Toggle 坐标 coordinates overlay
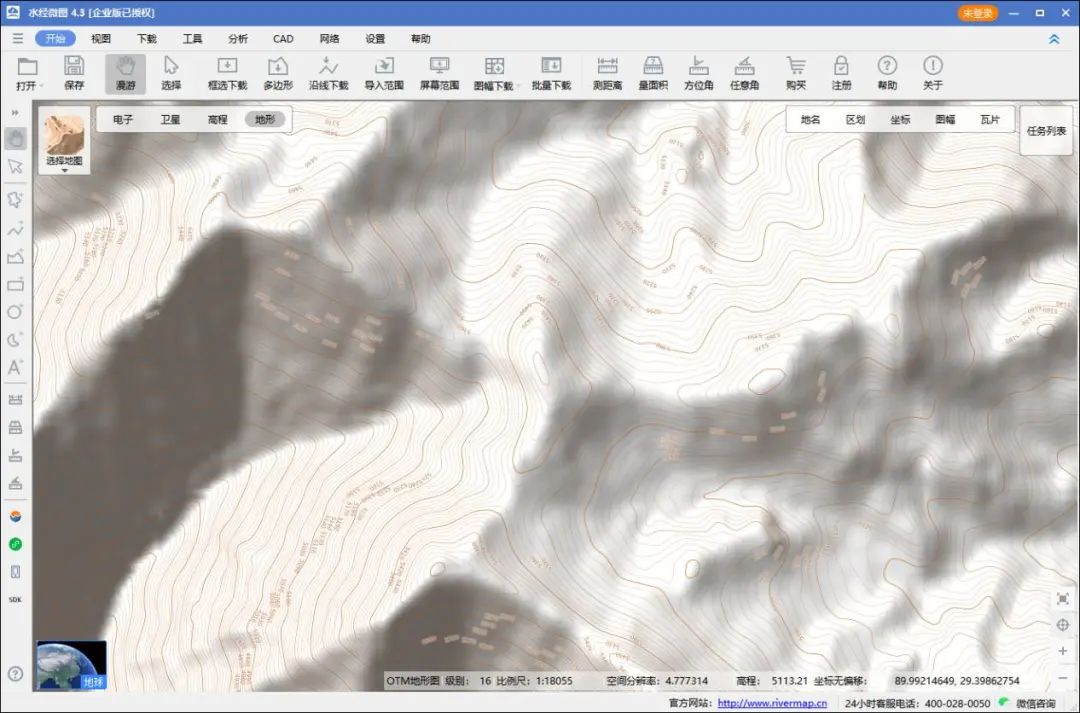 [x=900, y=119]
